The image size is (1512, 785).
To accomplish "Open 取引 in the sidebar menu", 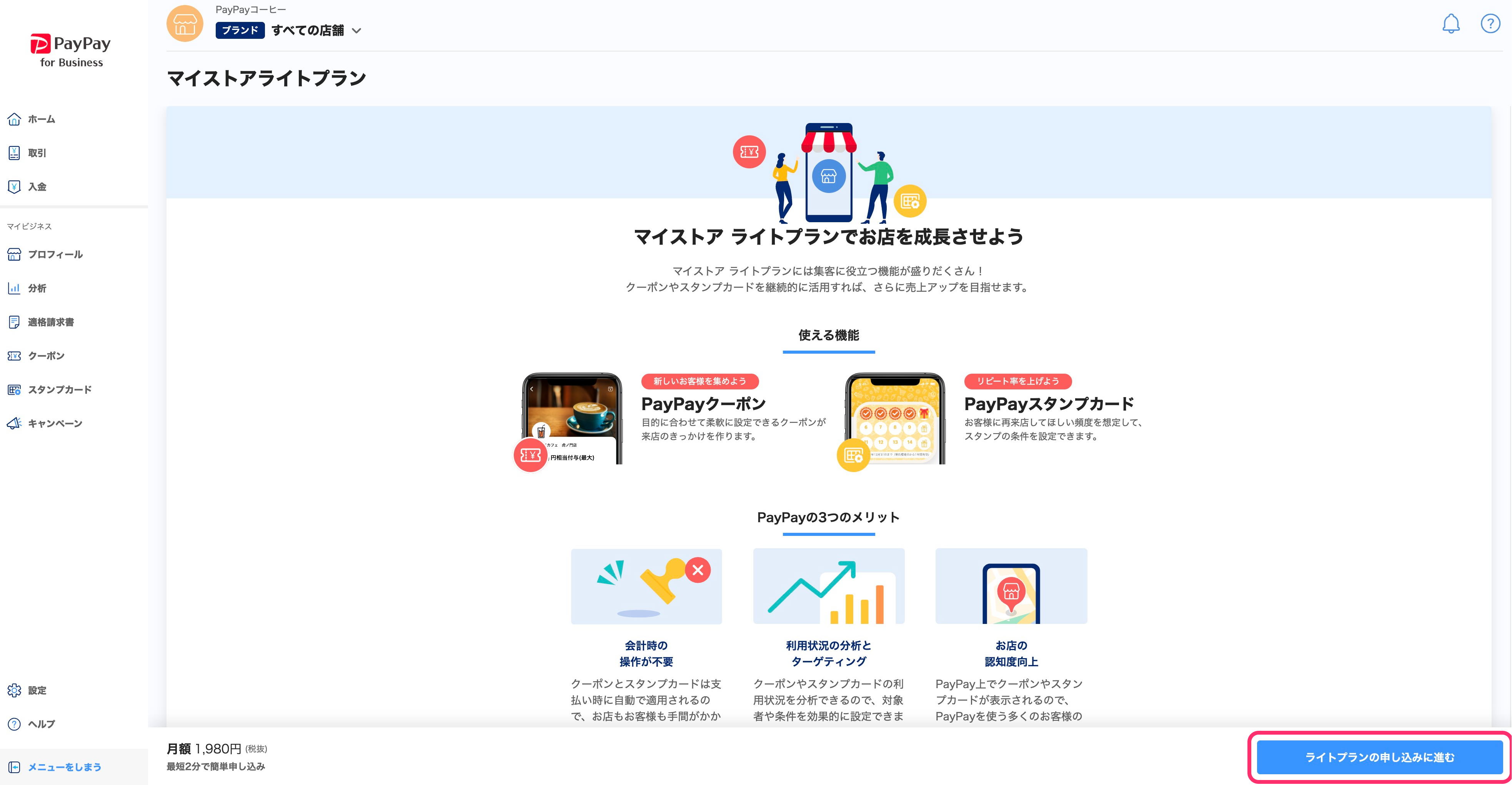I will tap(37, 153).
